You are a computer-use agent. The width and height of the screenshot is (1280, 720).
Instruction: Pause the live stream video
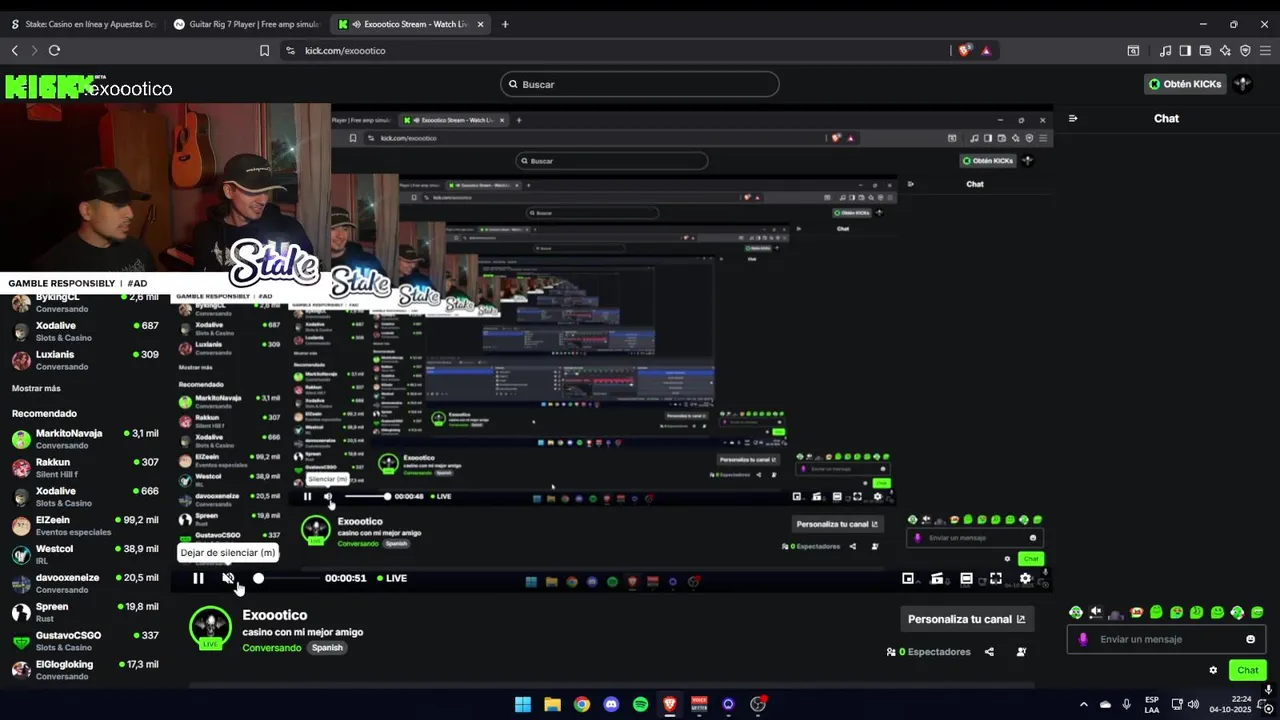(x=198, y=578)
